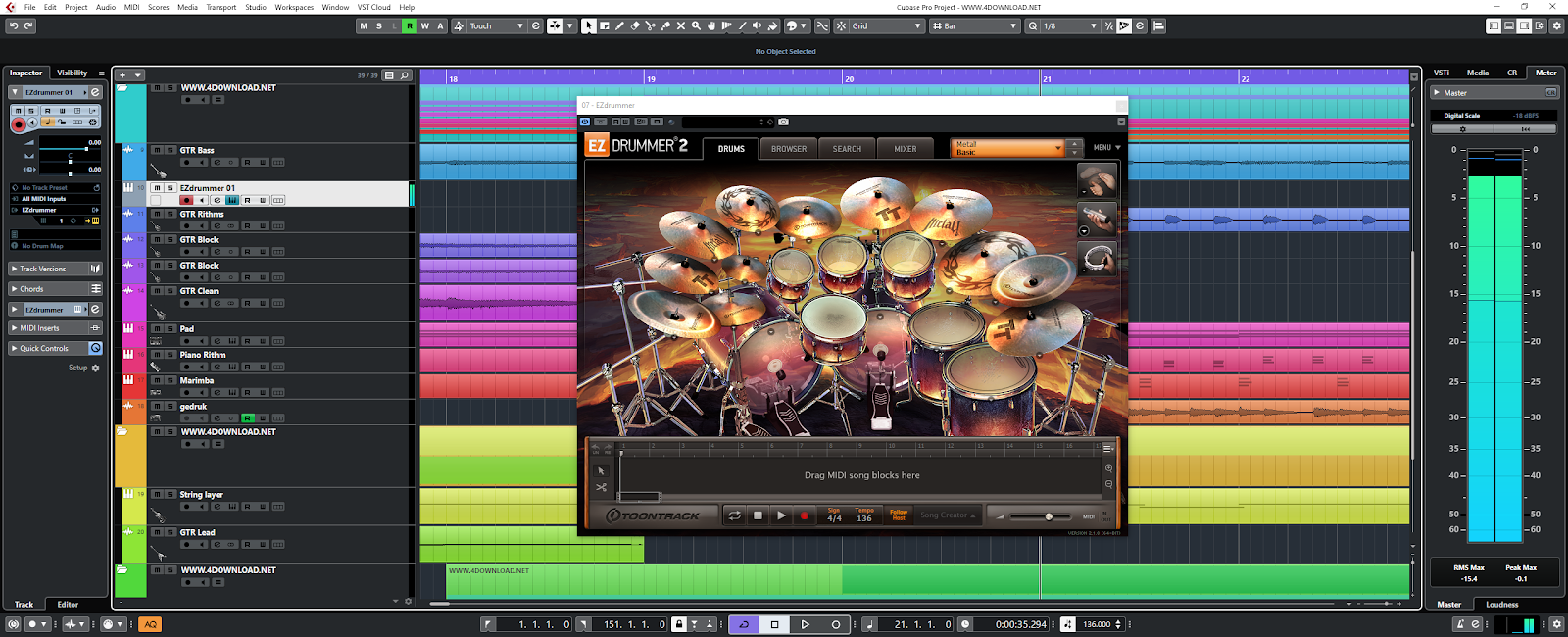Open Setup gear in the Inspector
This screenshot has height=637, width=1568.
point(95,367)
